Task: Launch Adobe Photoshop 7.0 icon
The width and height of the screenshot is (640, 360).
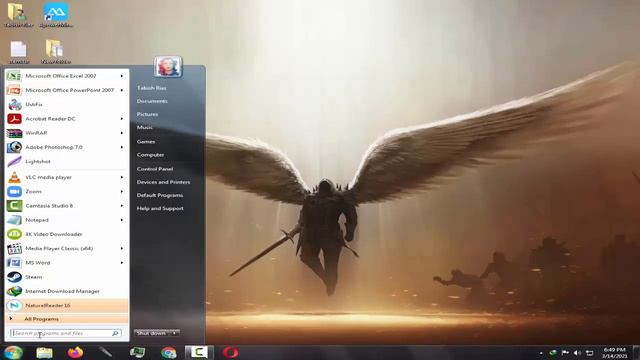Action: pos(14,147)
